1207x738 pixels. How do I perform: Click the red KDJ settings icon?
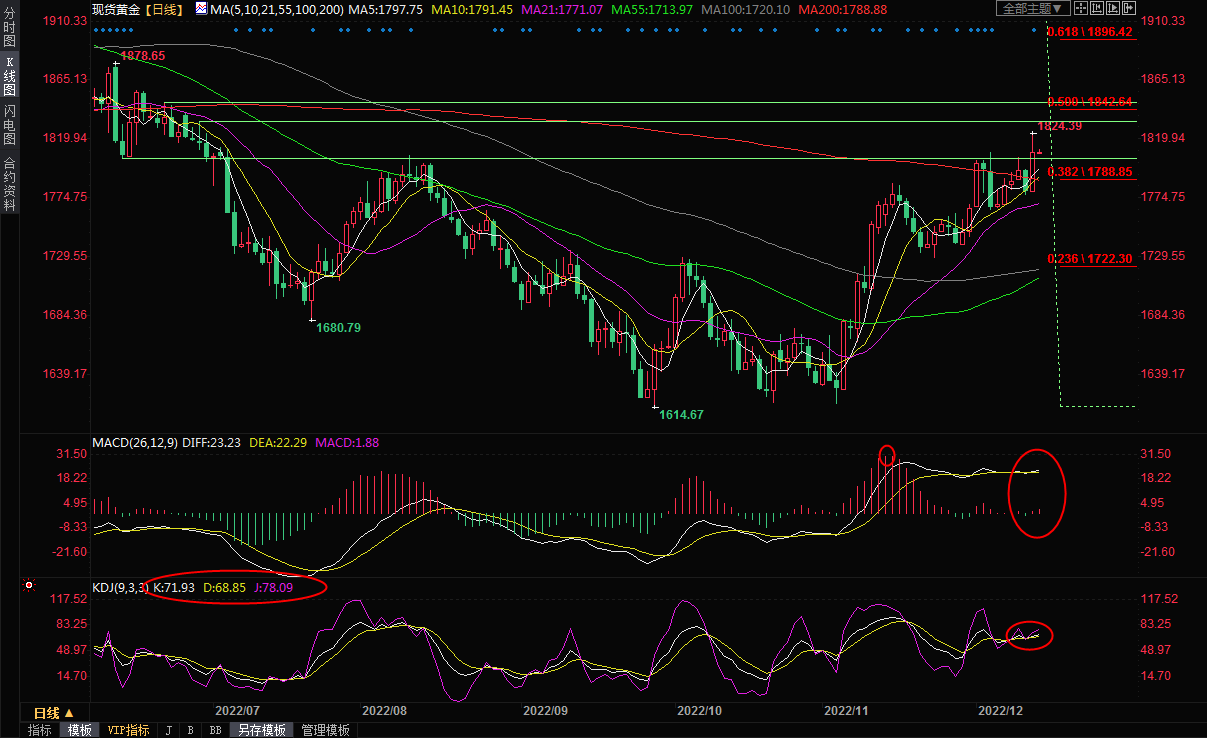pos(29,586)
